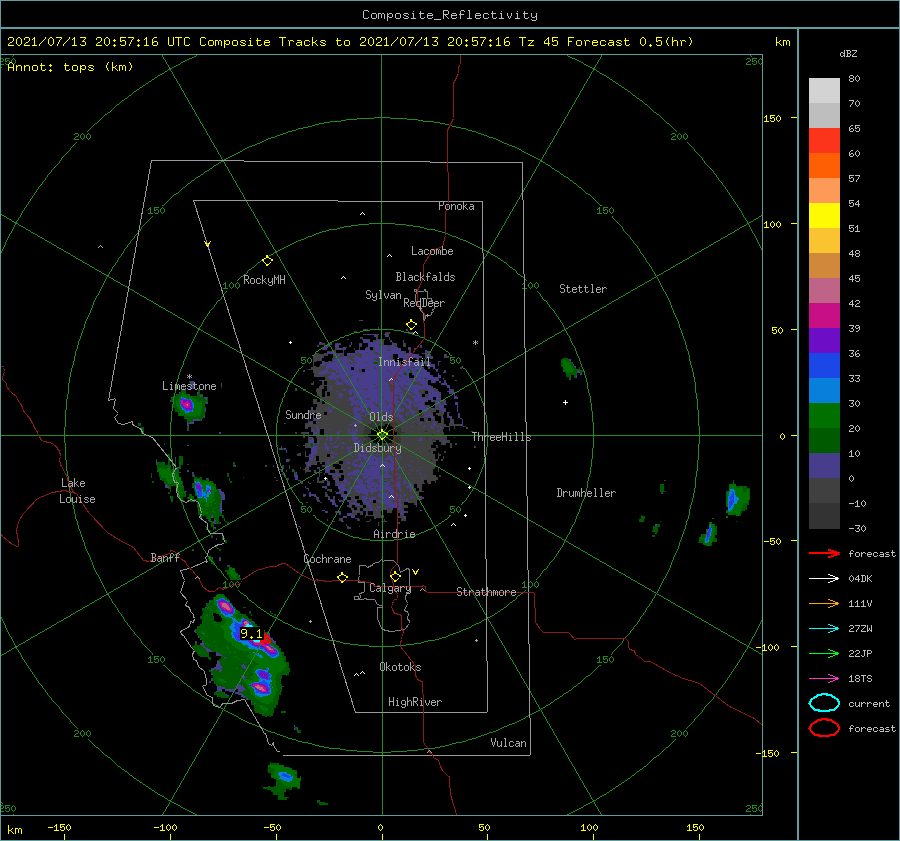The height and width of the screenshot is (841, 900).
Task: Click the Innisfail city label
Action: click(x=404, y=362)
